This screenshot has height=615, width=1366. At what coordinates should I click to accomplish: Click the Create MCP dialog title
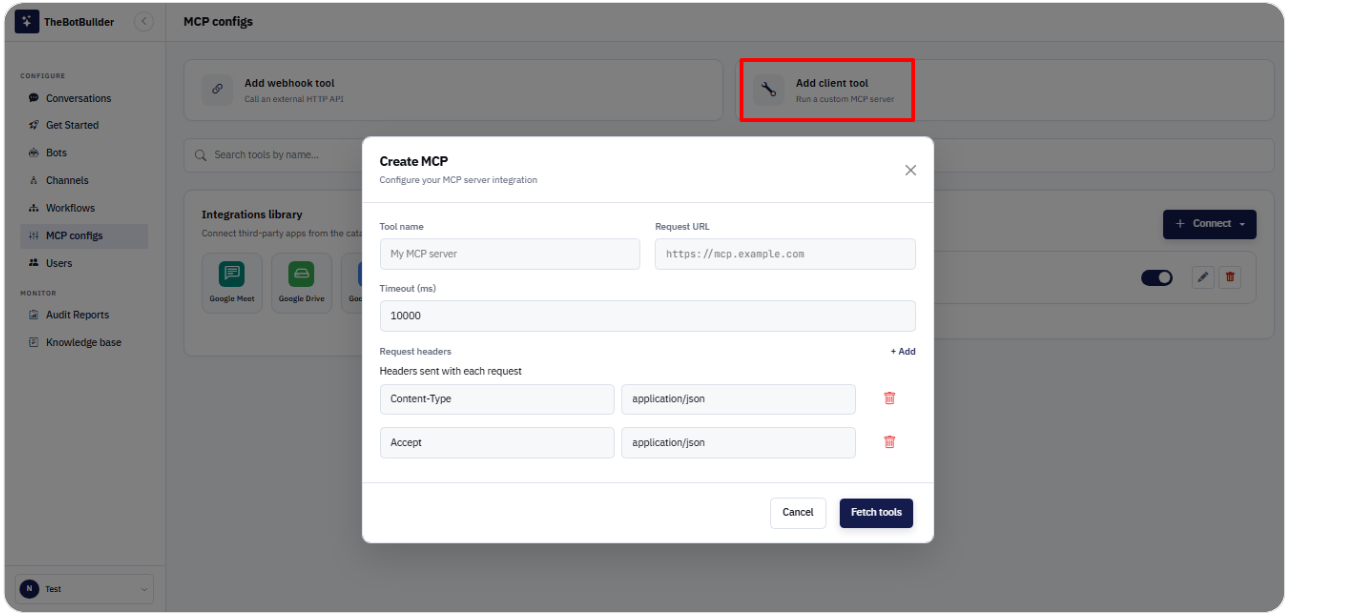(x=413, y=161)
